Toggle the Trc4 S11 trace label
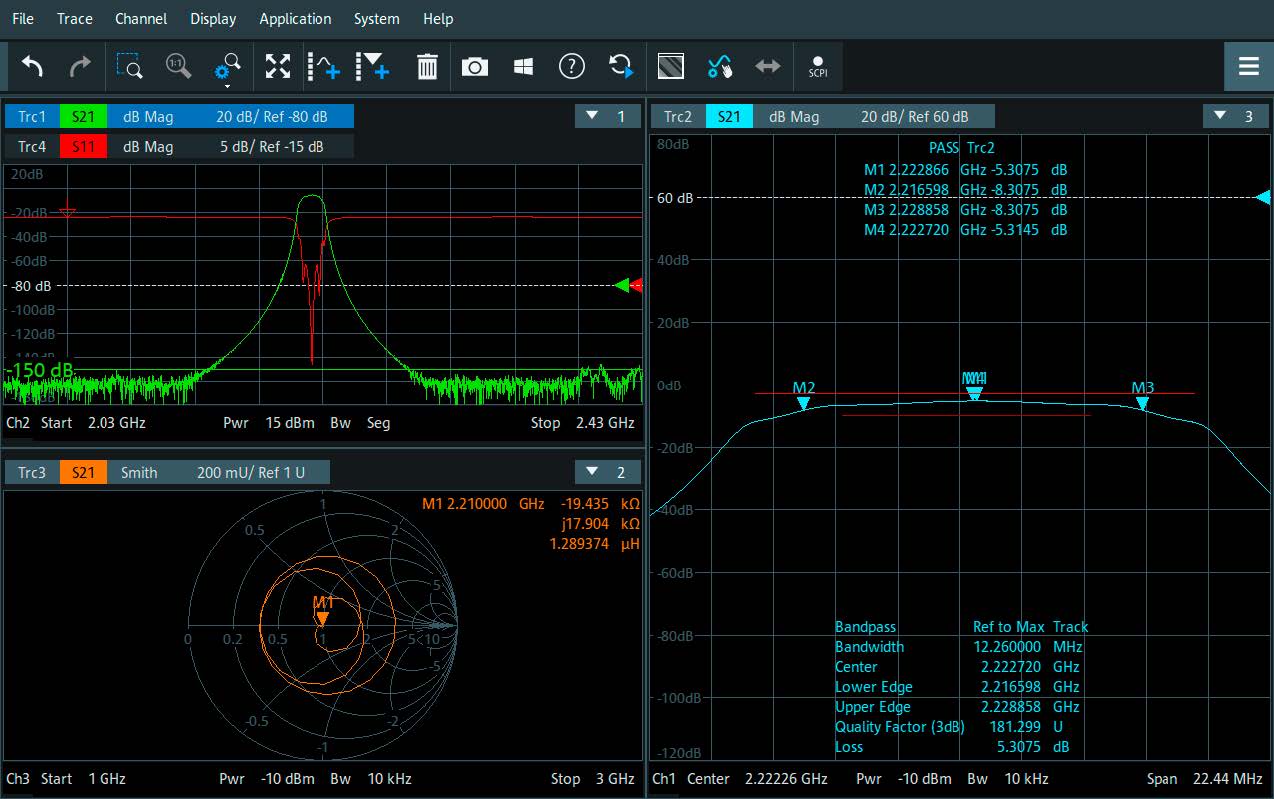 [83, 147]
